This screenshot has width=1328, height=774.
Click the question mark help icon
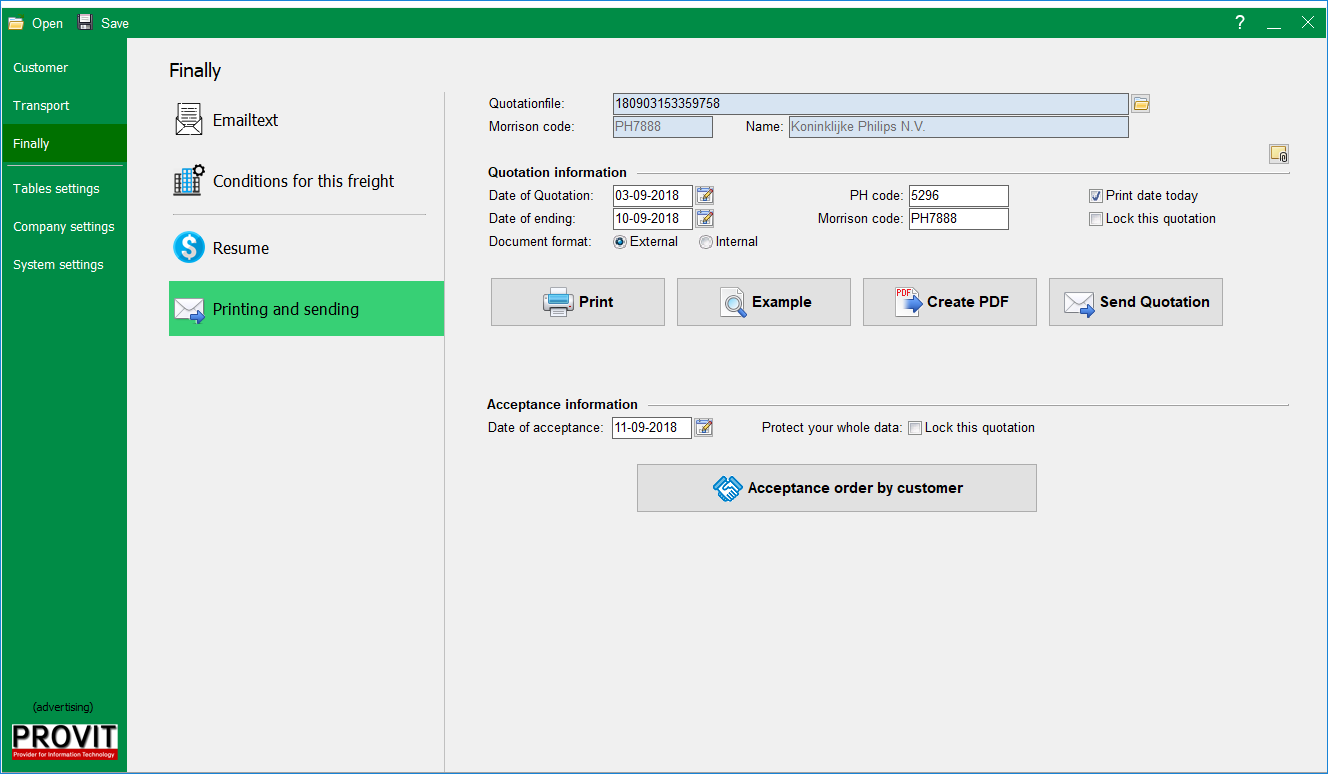point(1240,23)
